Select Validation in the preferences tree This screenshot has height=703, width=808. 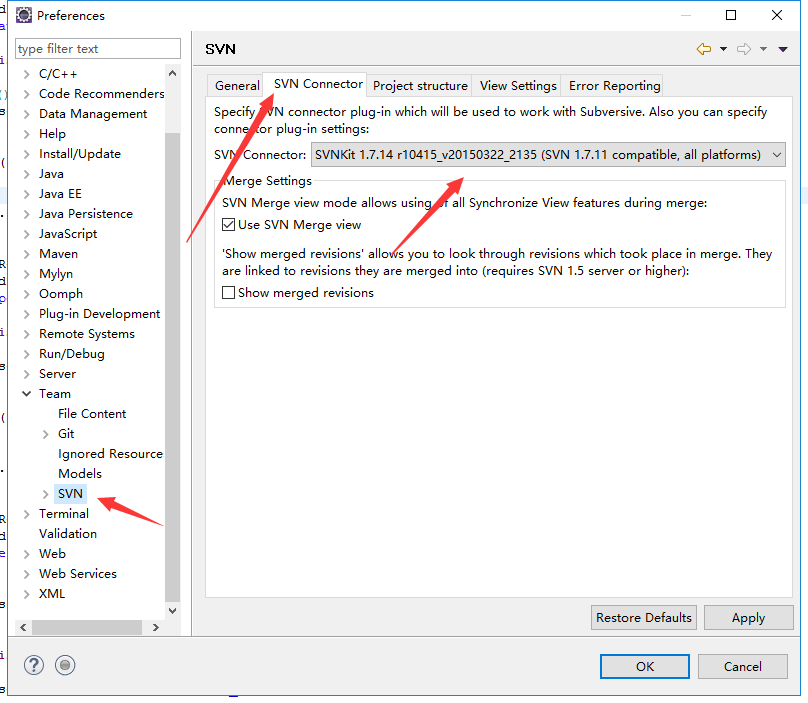(68, 534)
